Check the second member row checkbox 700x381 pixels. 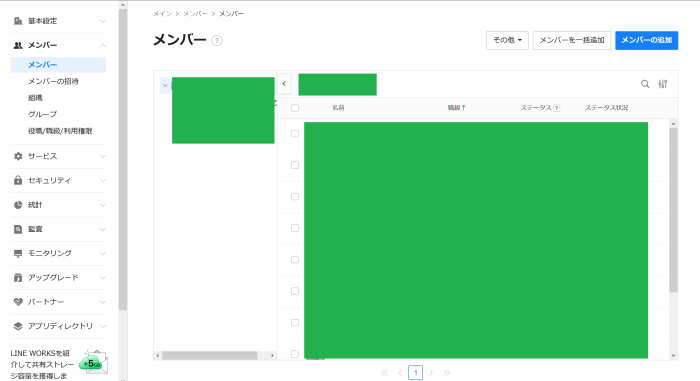(x=295, y=165)
